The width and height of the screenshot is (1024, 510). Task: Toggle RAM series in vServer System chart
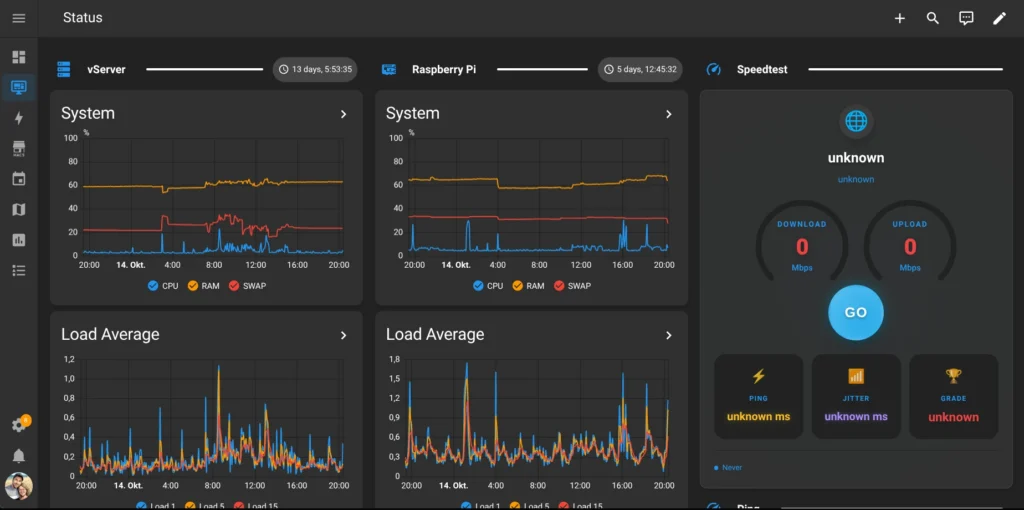coord(203,285)
